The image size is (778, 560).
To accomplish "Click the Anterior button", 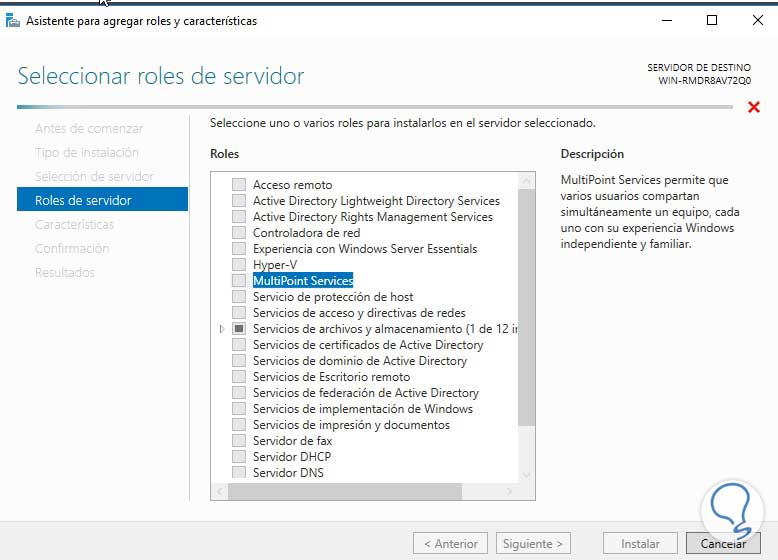I will click(x=451, y=544).
